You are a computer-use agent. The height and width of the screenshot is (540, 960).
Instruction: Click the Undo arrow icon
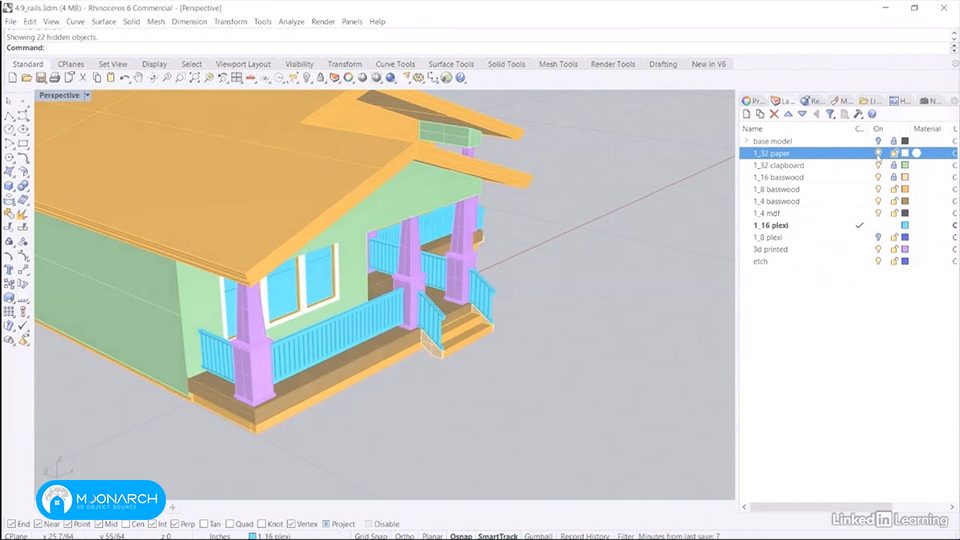tap(124, 78)
